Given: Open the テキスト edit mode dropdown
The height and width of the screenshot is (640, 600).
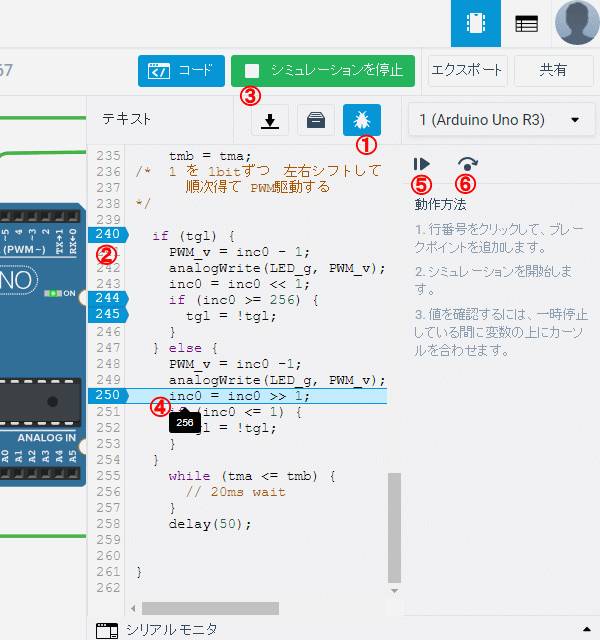Looking at the screenshot, I should click(x=127, y=119).
